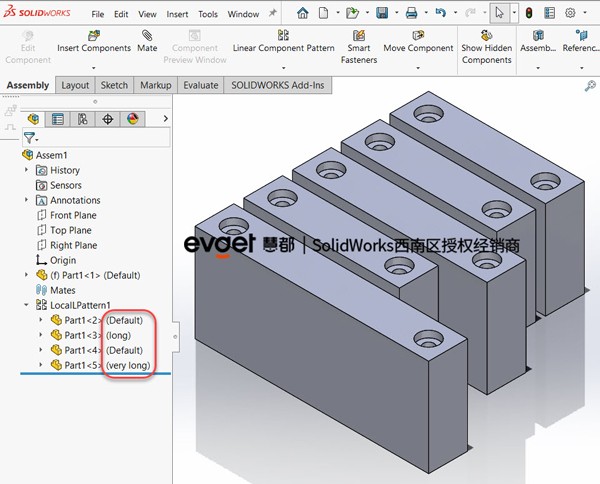This screenshot has height=484, width=600.
Task: Activate Move Component tool
Action: pos(418,41)
